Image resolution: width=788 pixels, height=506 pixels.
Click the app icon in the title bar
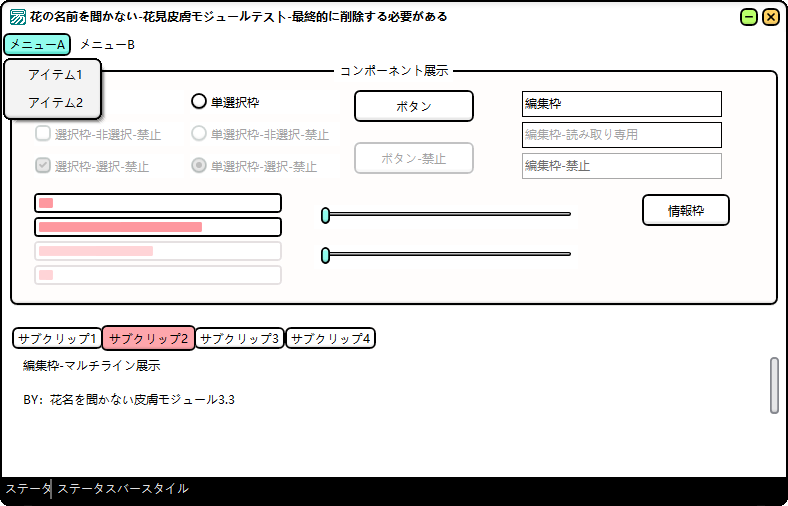pos(18,17)
